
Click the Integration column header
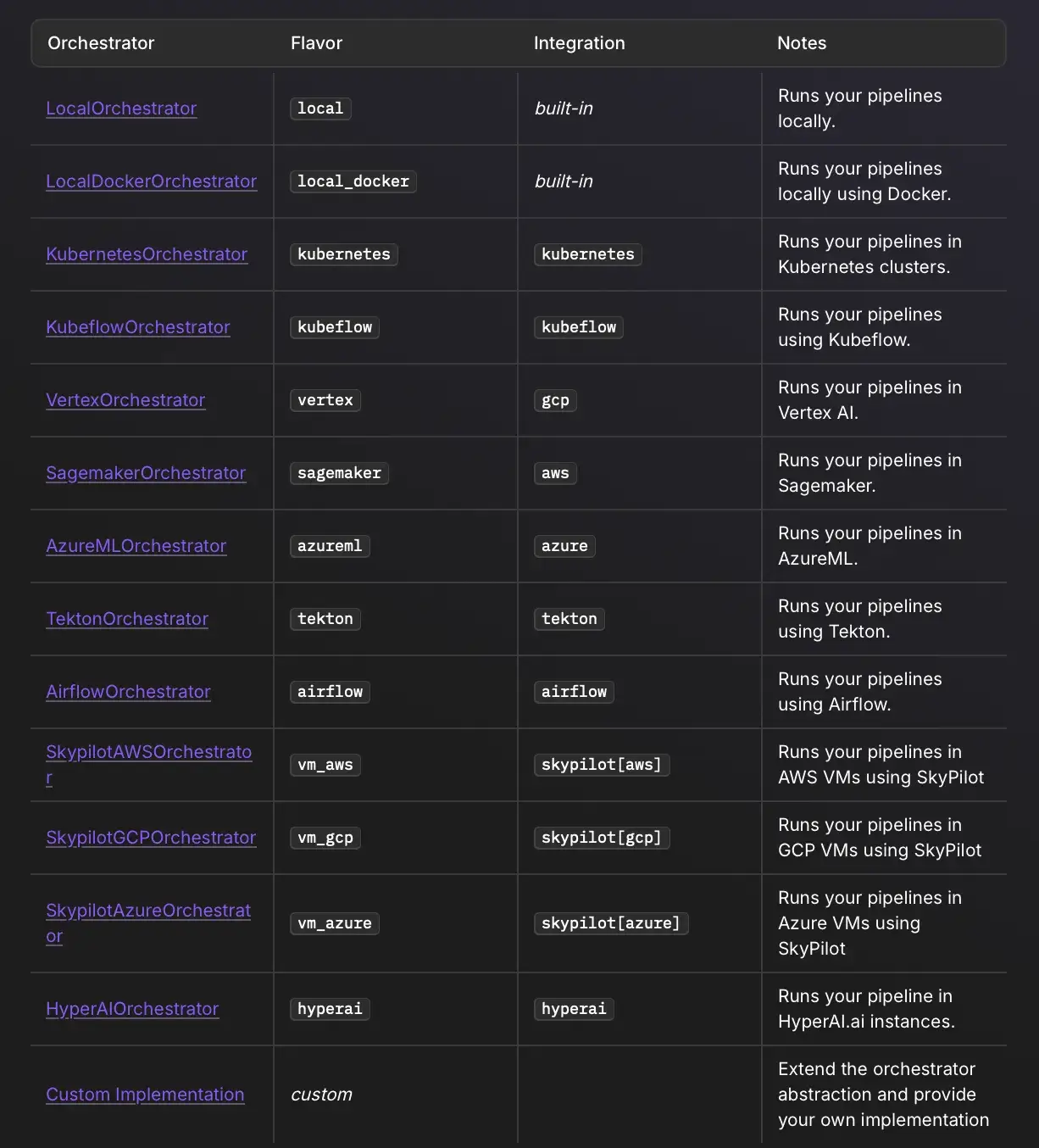coord(579,43)
